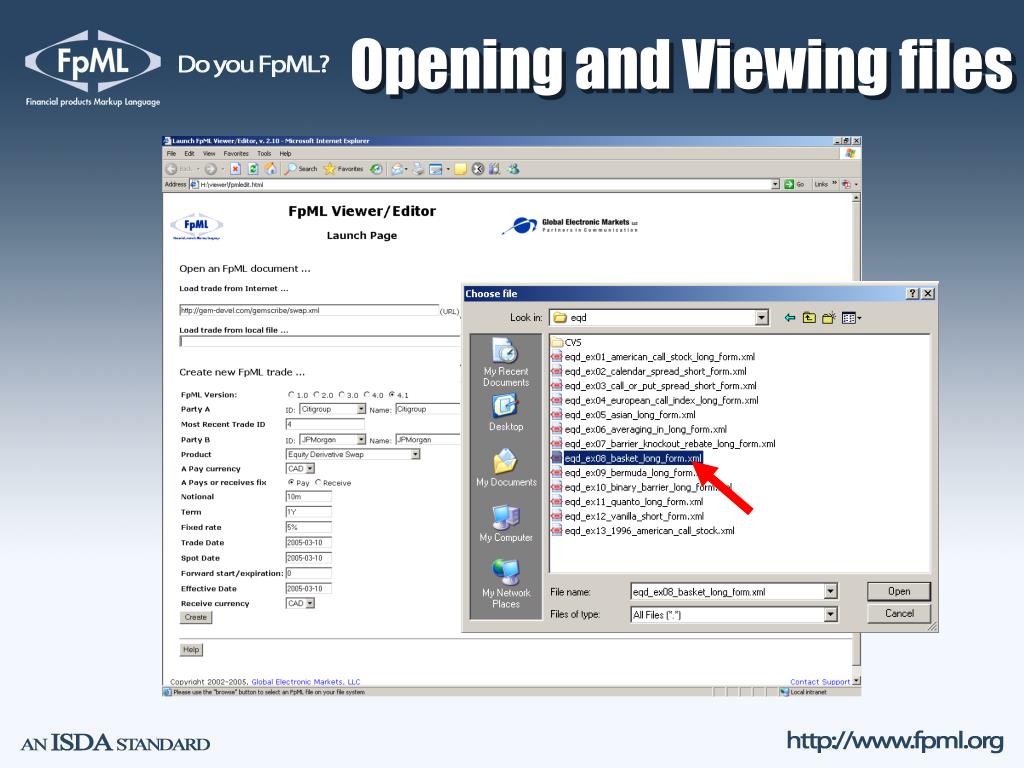This screenshot has width=1024, height=768.
Task: Open the Tools menu
Action: pyautogui.click(x=264, y=153)
